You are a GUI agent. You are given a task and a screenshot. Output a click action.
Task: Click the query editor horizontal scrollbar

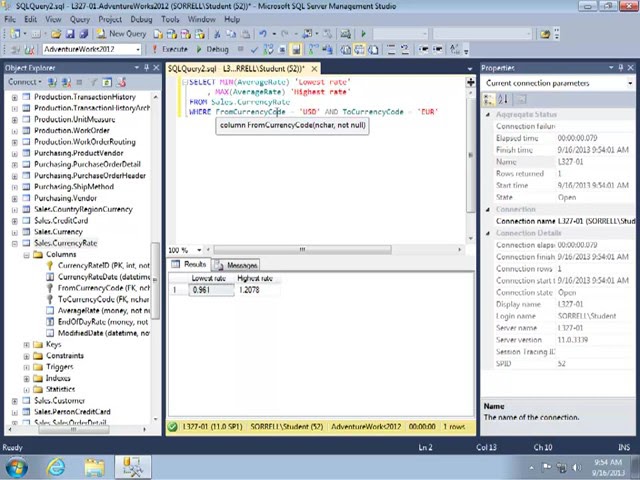pyautogui.click(x=302, y=249)
